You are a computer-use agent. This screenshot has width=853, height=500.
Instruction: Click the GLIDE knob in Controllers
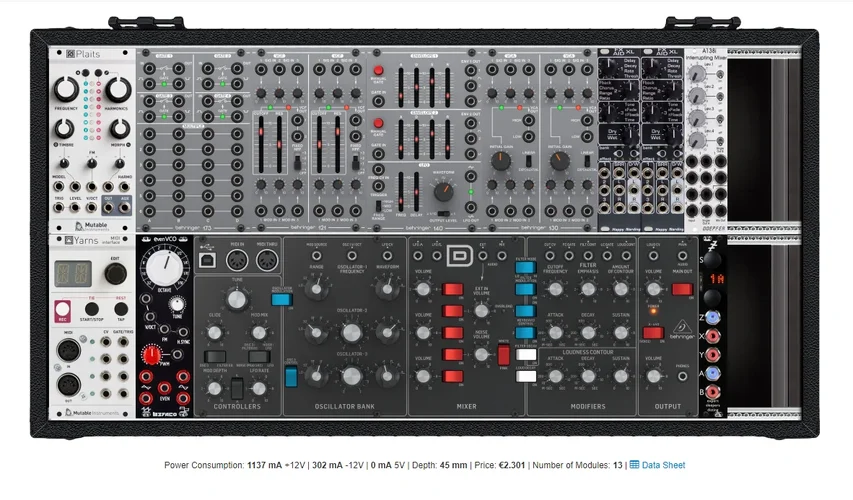click(x=215, y=332)
